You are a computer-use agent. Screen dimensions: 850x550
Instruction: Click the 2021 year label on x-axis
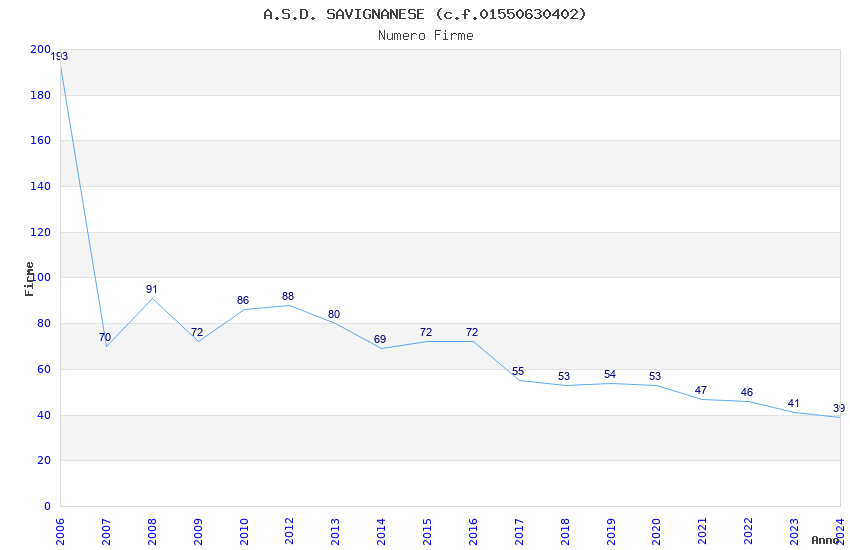[x=703, y=532]
